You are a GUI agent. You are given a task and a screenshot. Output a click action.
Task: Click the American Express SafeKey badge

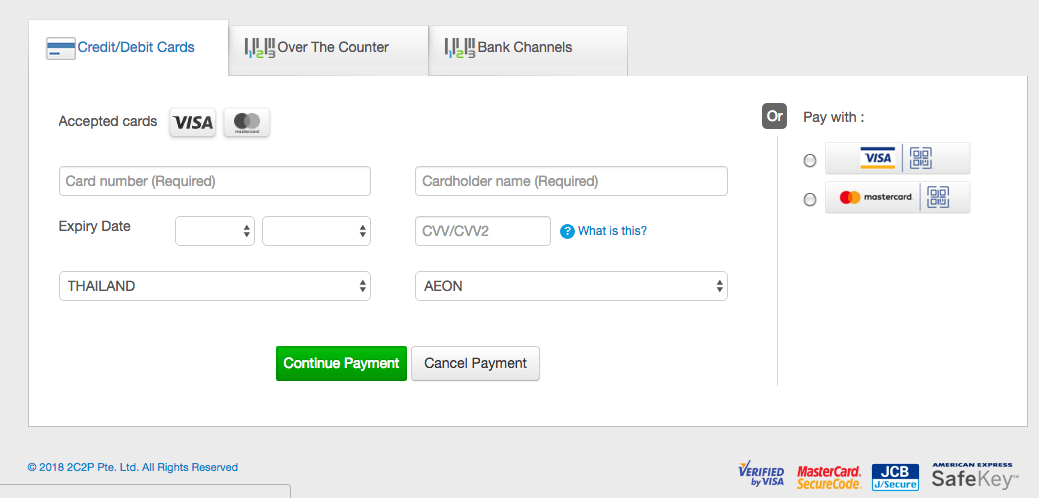(x=974, y=475)
